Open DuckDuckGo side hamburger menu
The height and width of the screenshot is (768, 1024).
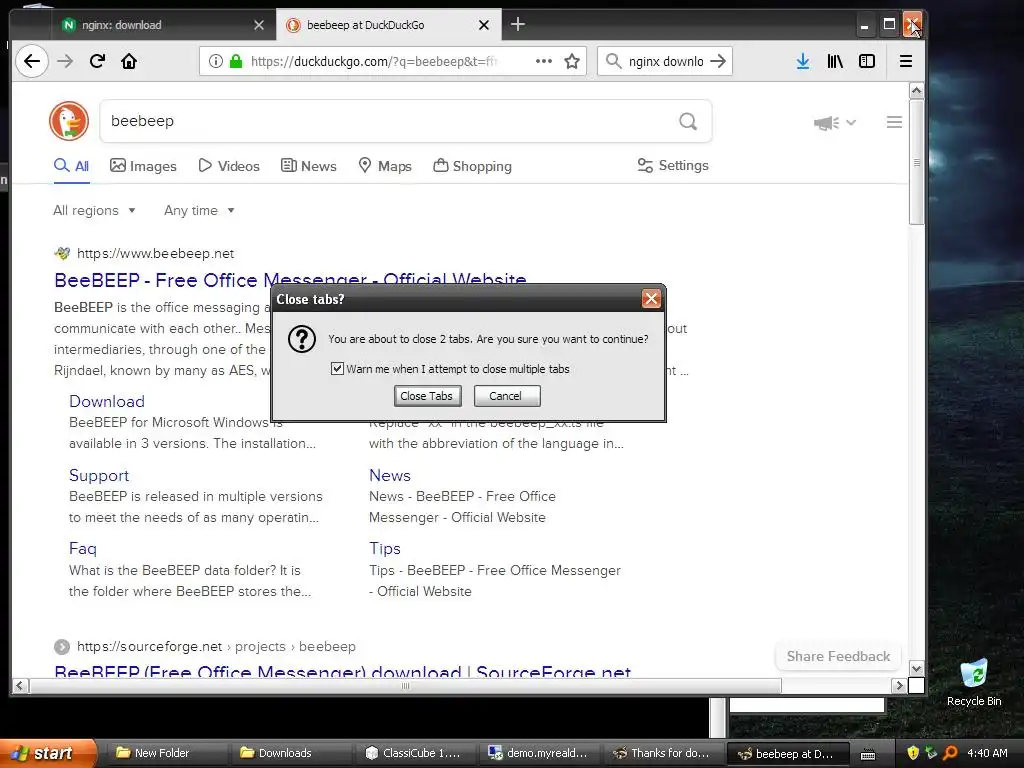(x=894, y=122)
